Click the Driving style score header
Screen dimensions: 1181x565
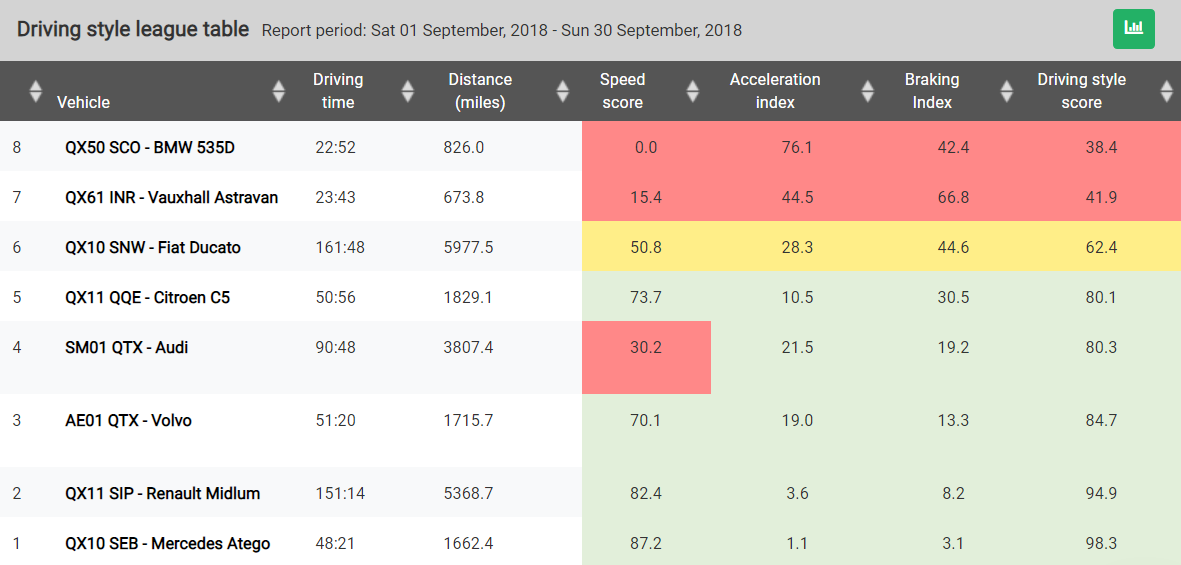pyautogui.click(x=1081, y=91)
